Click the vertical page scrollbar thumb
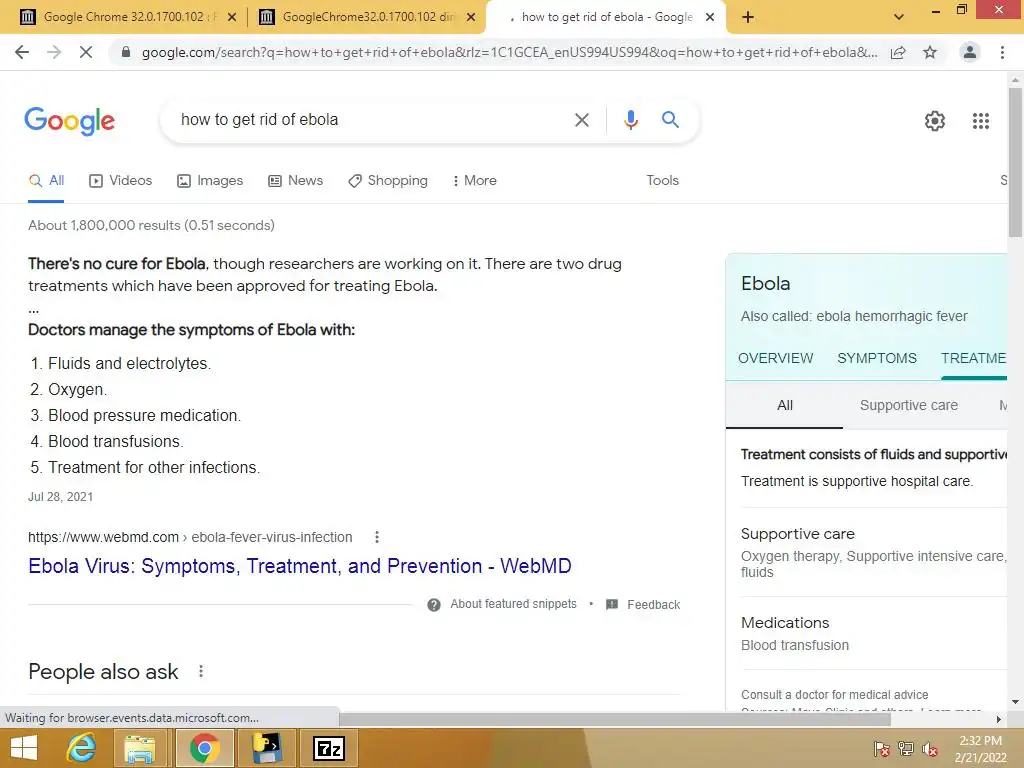Viewport: 1024px width, 768px height. (x=1015, y=161)
